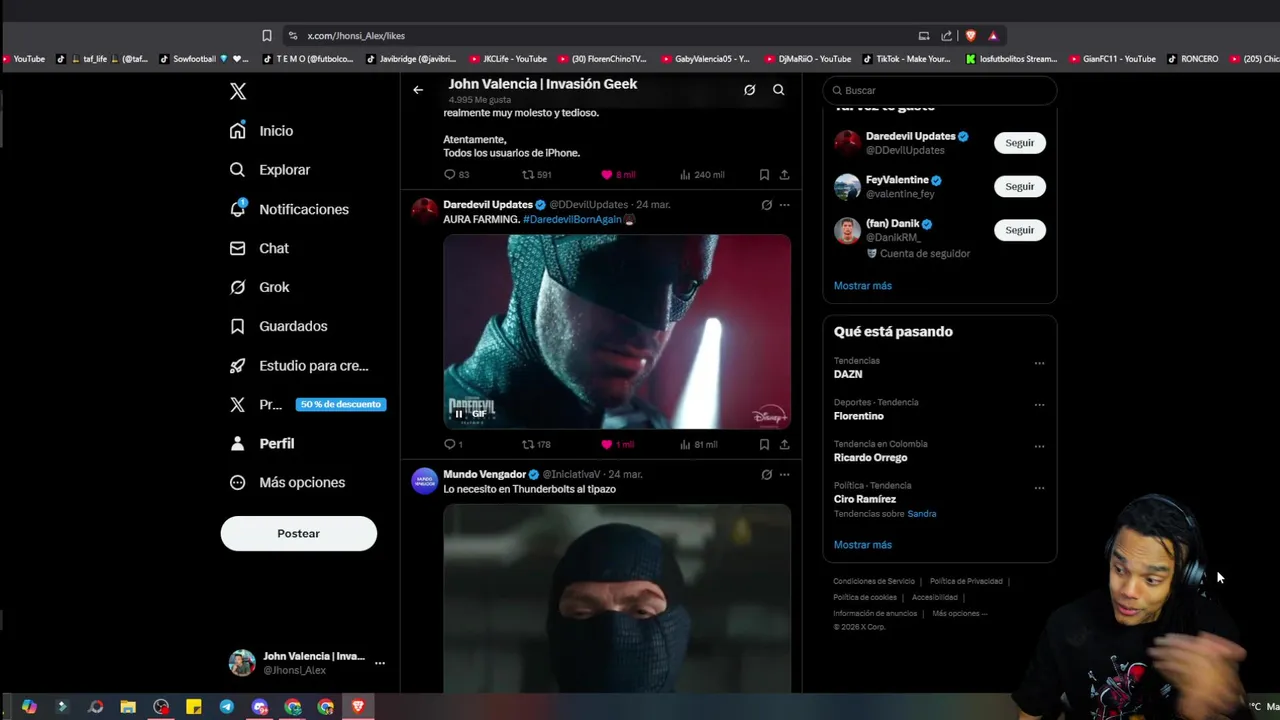The width and height of the screenshot is (1280, 720).
Task: Click the Premium 50% de descuento item
Action: point(307,405)
